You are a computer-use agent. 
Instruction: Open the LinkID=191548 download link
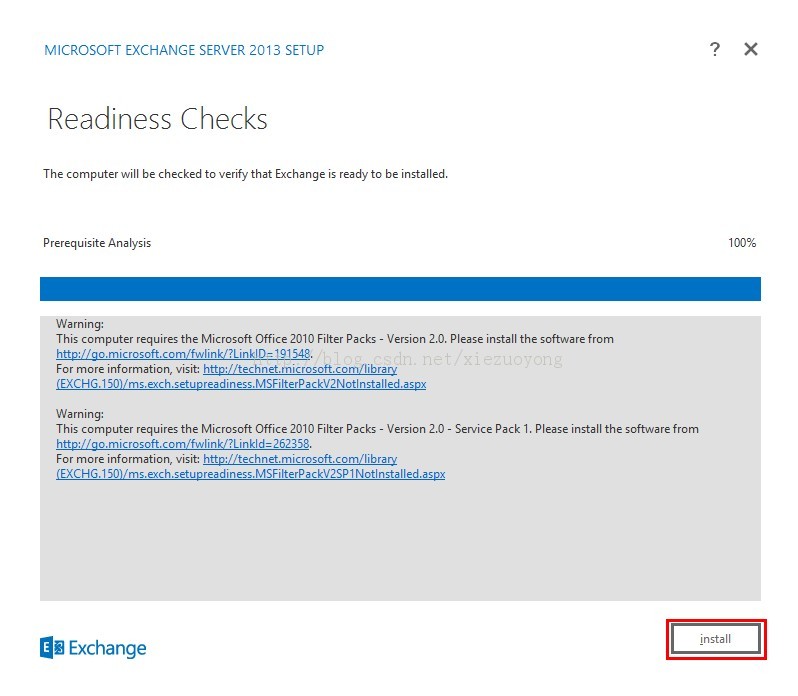184,354
